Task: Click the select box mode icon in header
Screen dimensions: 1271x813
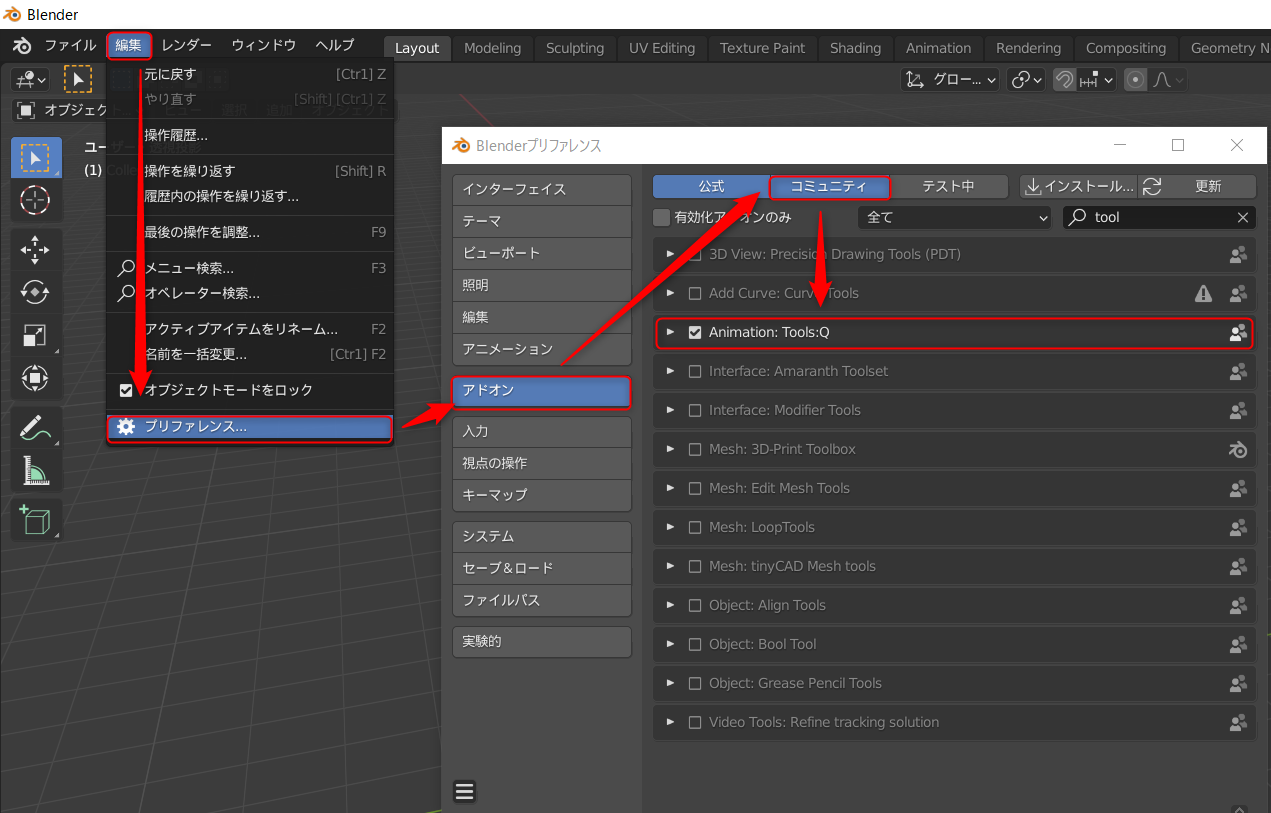Action: [x=78, y=79]
